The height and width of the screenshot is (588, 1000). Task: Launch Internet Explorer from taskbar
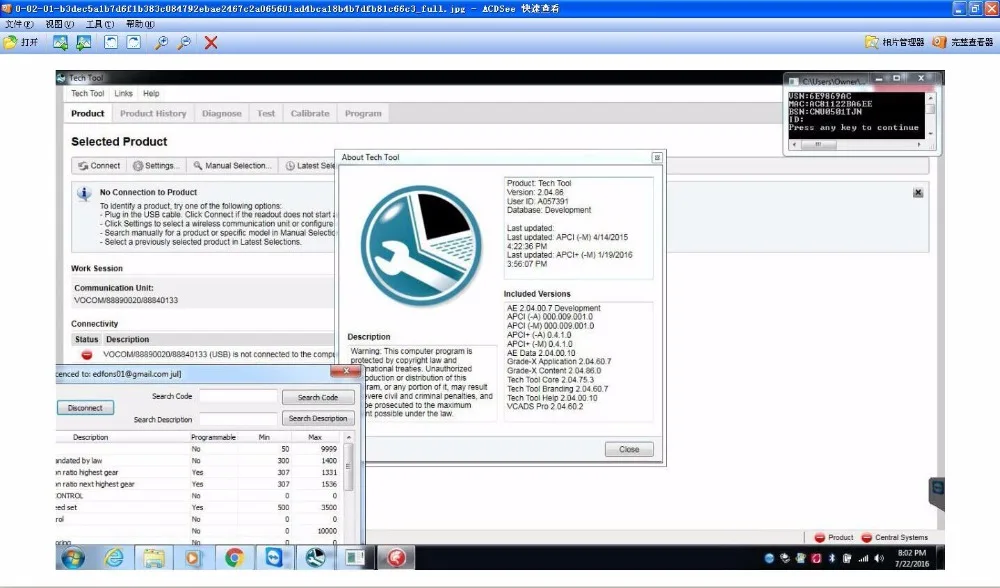pyautogui.click(x=114, y=558)
